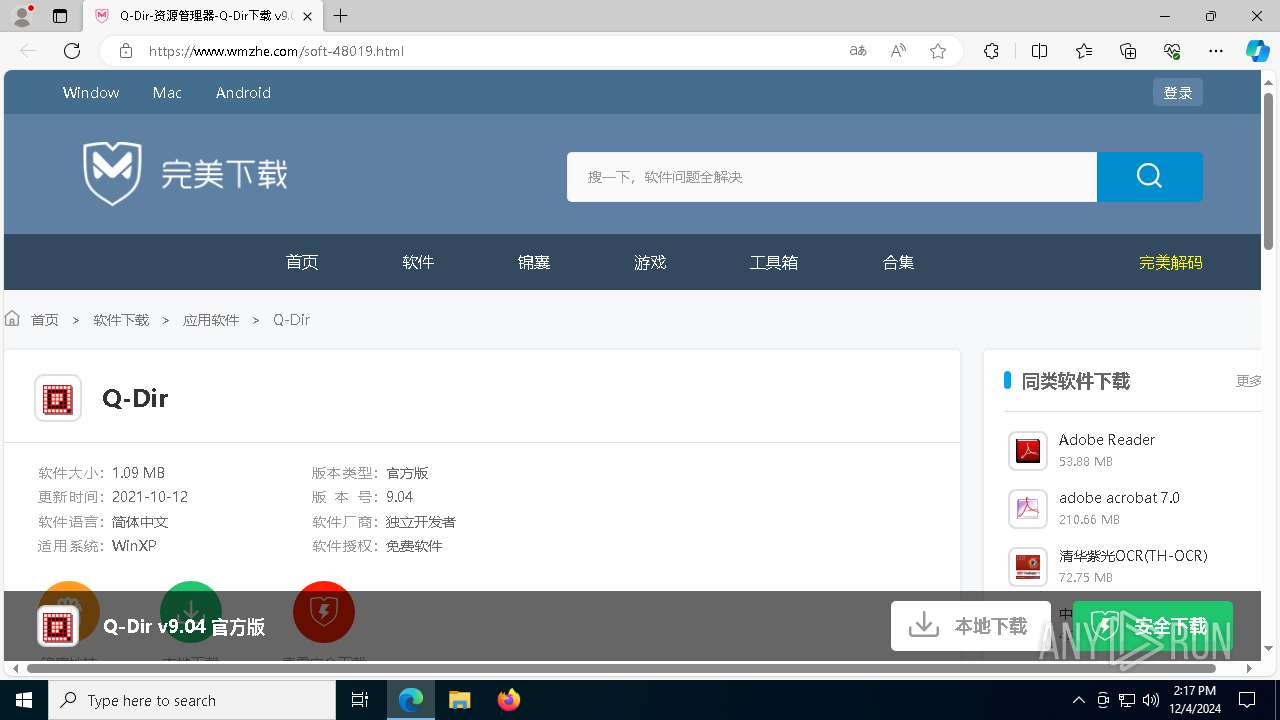Screen dimensions: 1280x720
Task: Focus the site search input field
Action: 832,177
